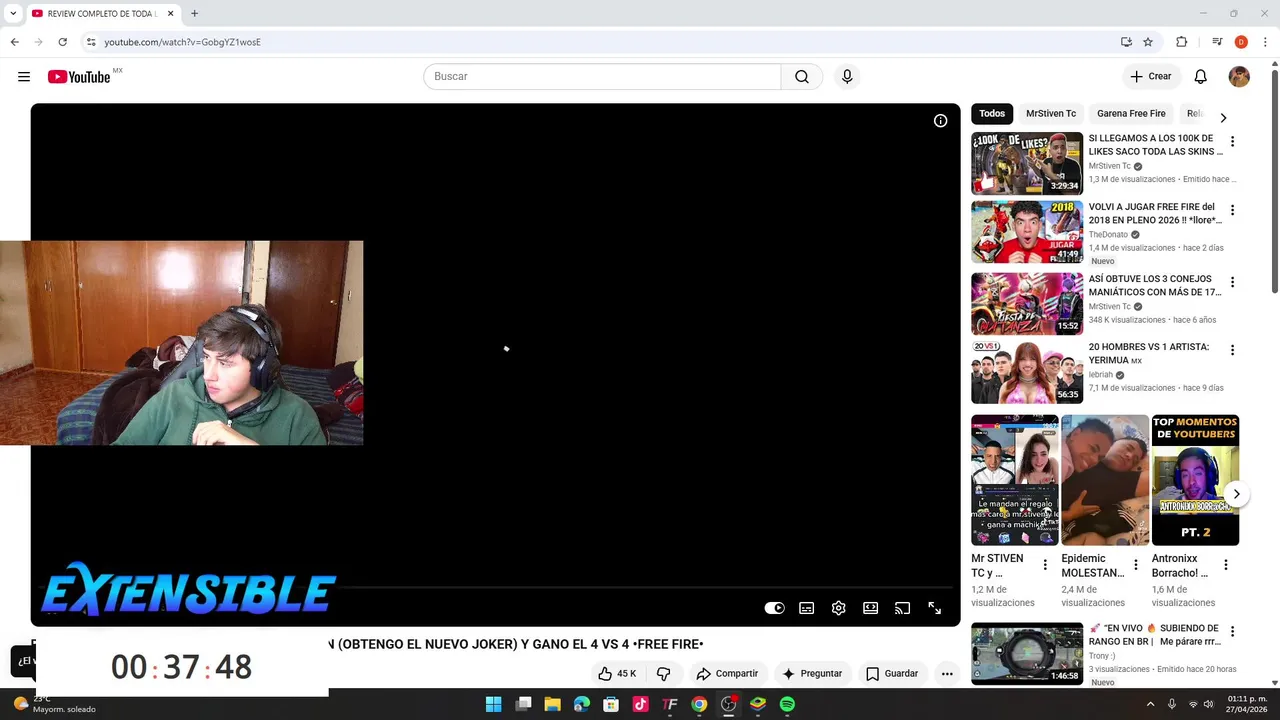Open EN VIVO SUBIENDO DE RANGO thumbnail

[x=1027, y=654]
